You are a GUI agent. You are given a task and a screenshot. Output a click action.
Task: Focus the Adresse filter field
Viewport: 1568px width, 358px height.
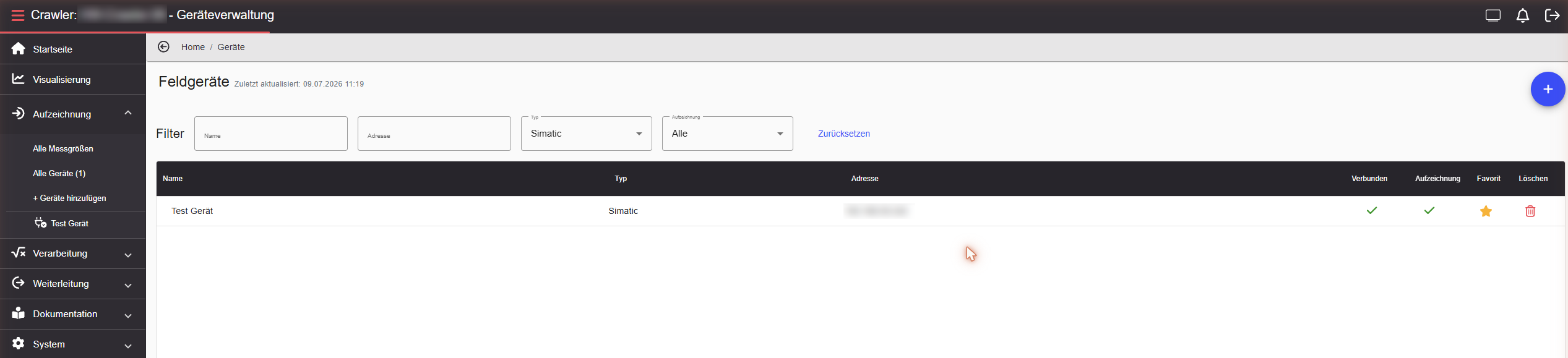[434, 134]
